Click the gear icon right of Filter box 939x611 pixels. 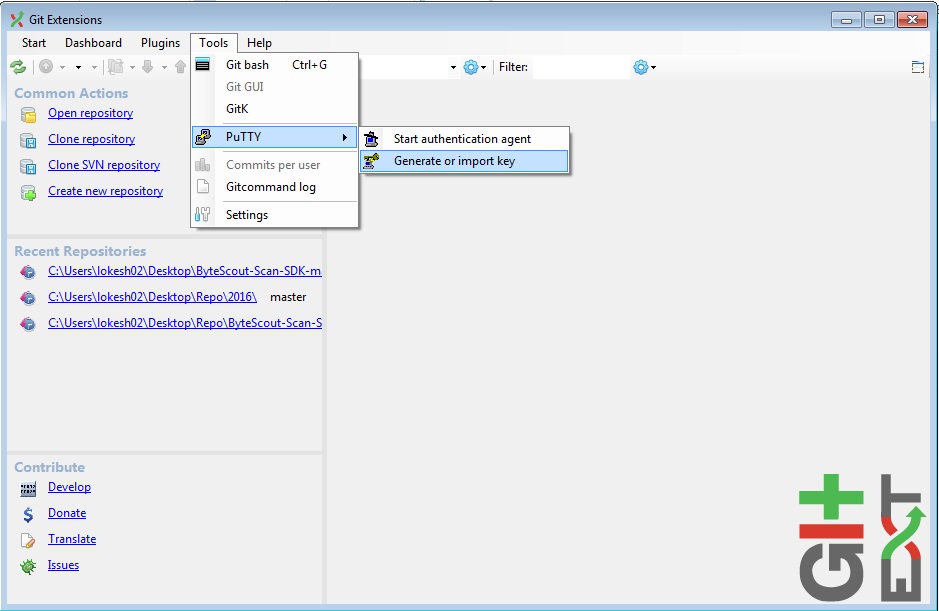(641, 67)
